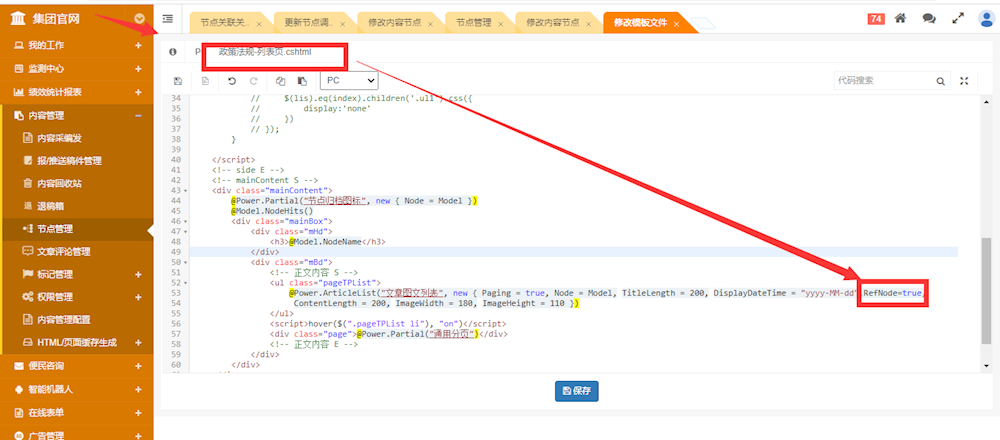The width and height of the screenshot is (1000, 440).
Task: Open 内容回收站 in the sidebar
Action: tap(59, 184)
